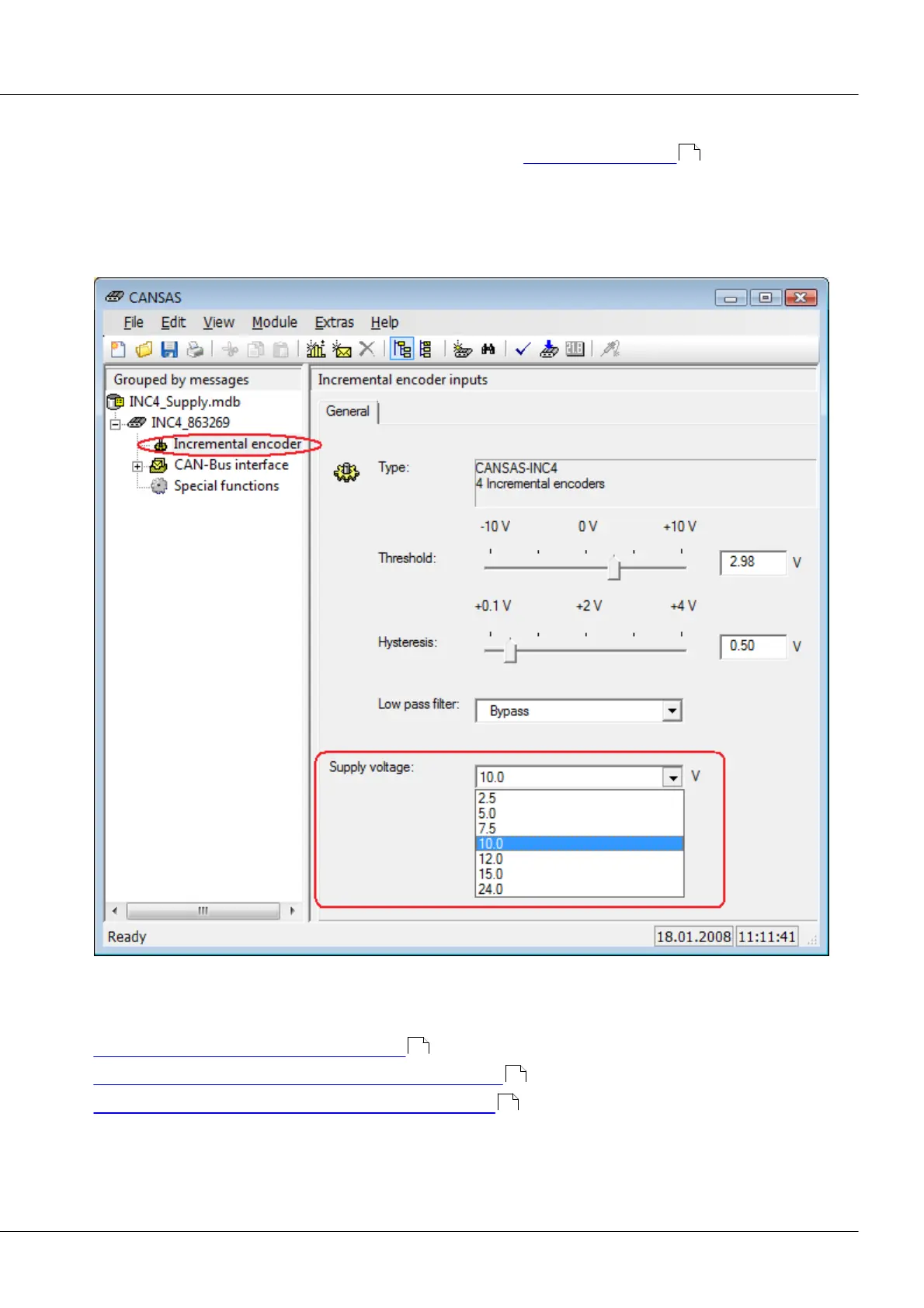Open the Edit menu
Viewport: 924px width, 1308px height.
173,322
